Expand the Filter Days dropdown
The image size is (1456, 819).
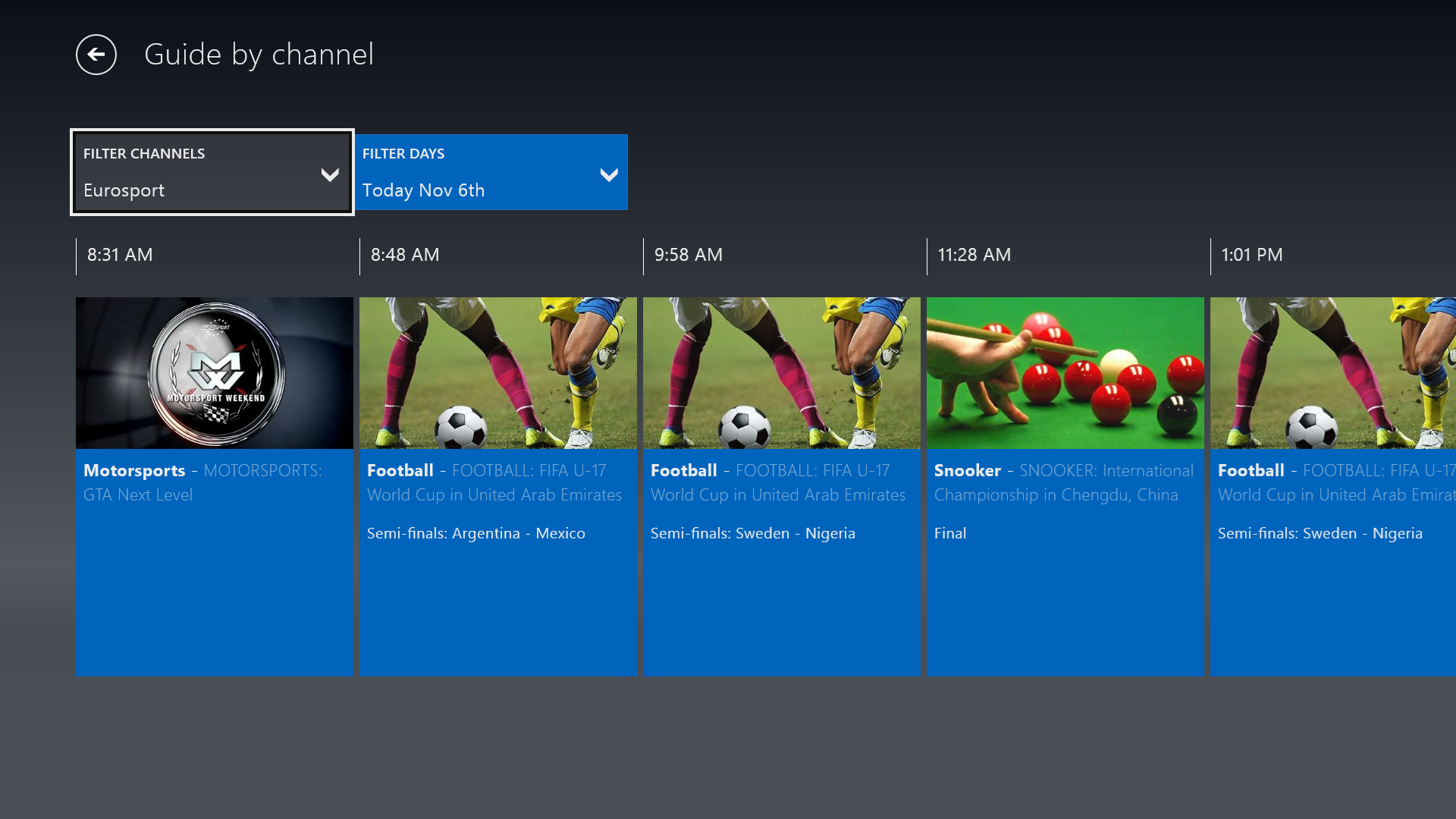(x=491, y=172)
